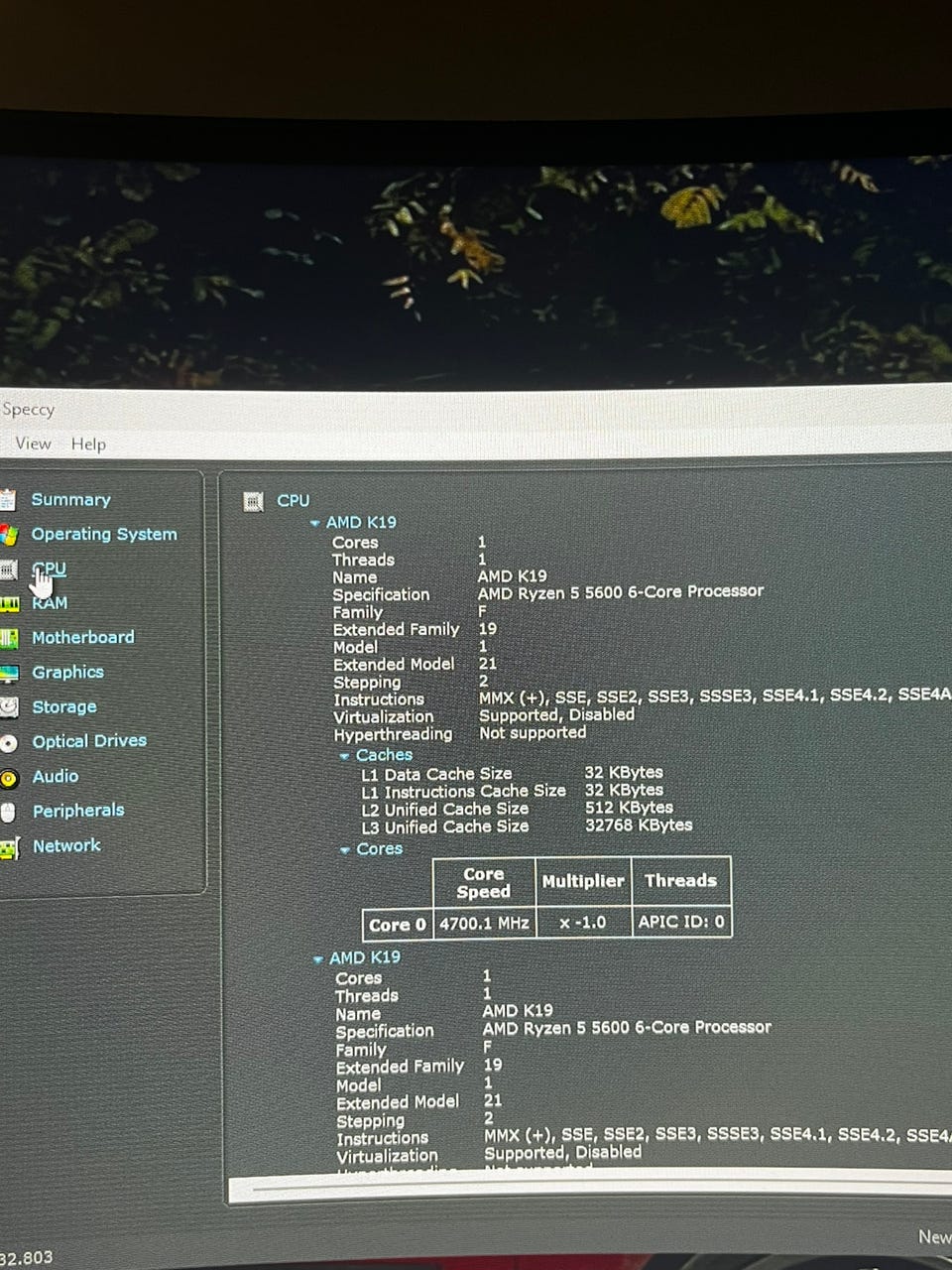952x1270 pixels.
Task: Click the CPU chip icon beside the CPU heading
Action: [x=253, y=501]
